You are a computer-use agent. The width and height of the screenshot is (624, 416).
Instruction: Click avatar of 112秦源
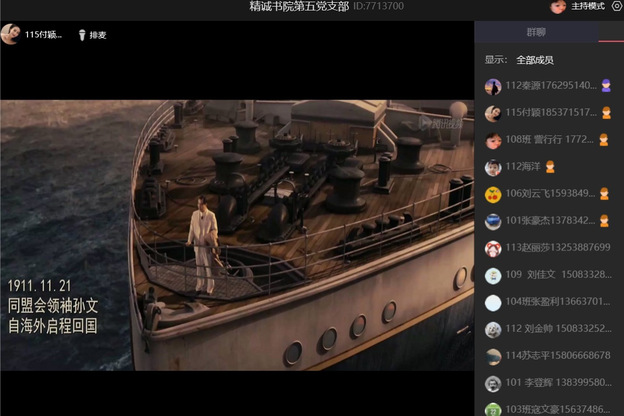click(x=493, y=86)
